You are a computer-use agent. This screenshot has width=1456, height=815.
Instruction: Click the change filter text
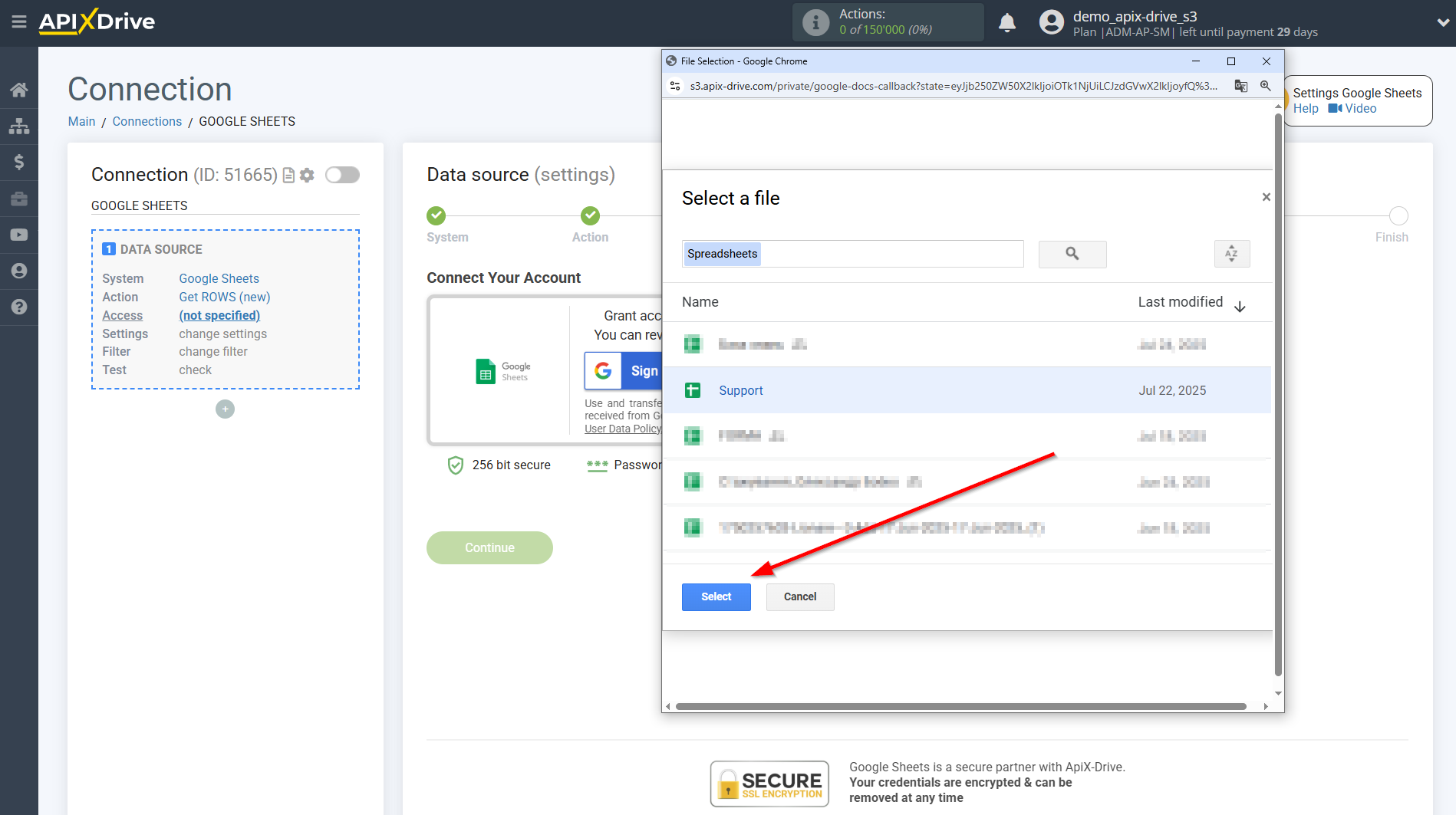coord(213,352)
